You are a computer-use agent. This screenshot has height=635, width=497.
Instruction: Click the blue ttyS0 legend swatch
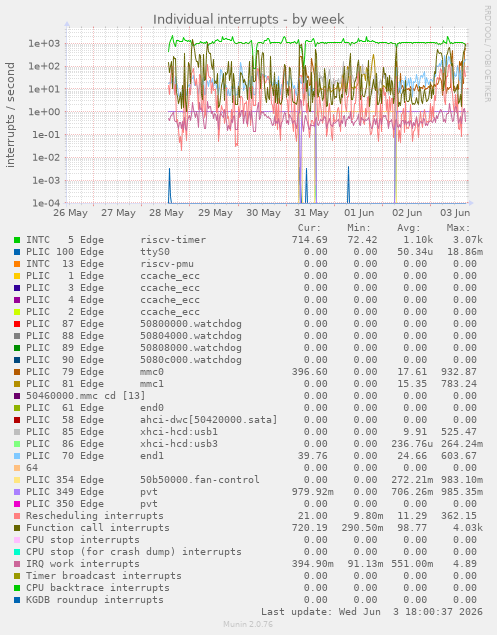[17, 252]
